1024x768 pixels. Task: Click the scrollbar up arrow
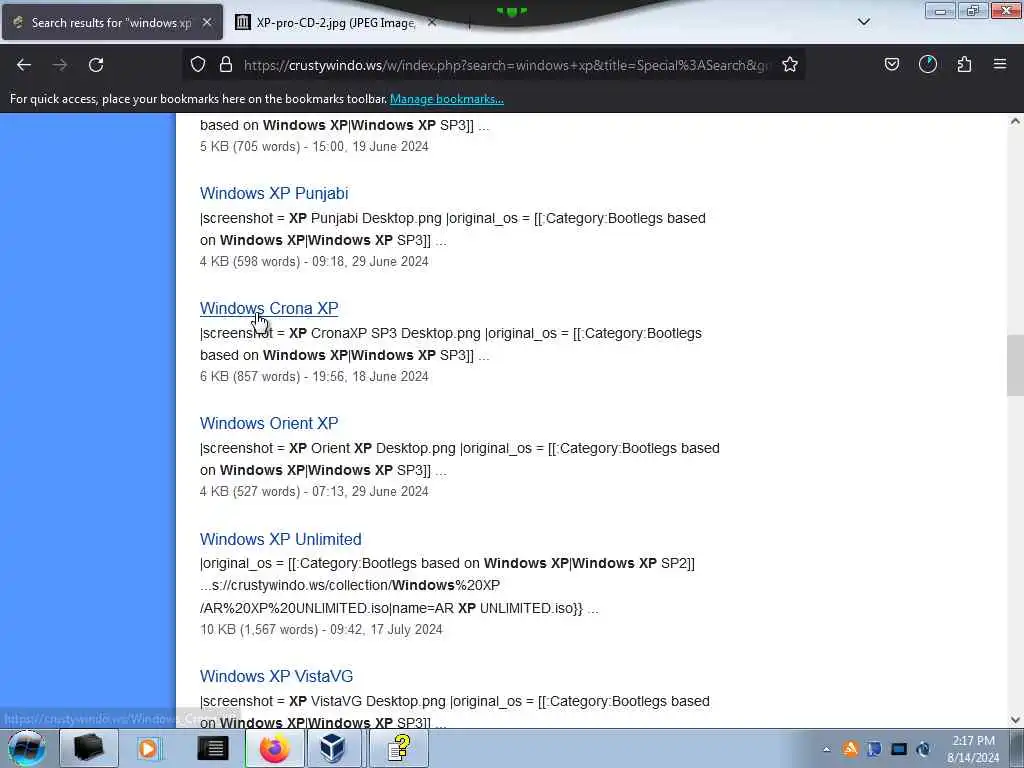click(x=1015, y=121)
